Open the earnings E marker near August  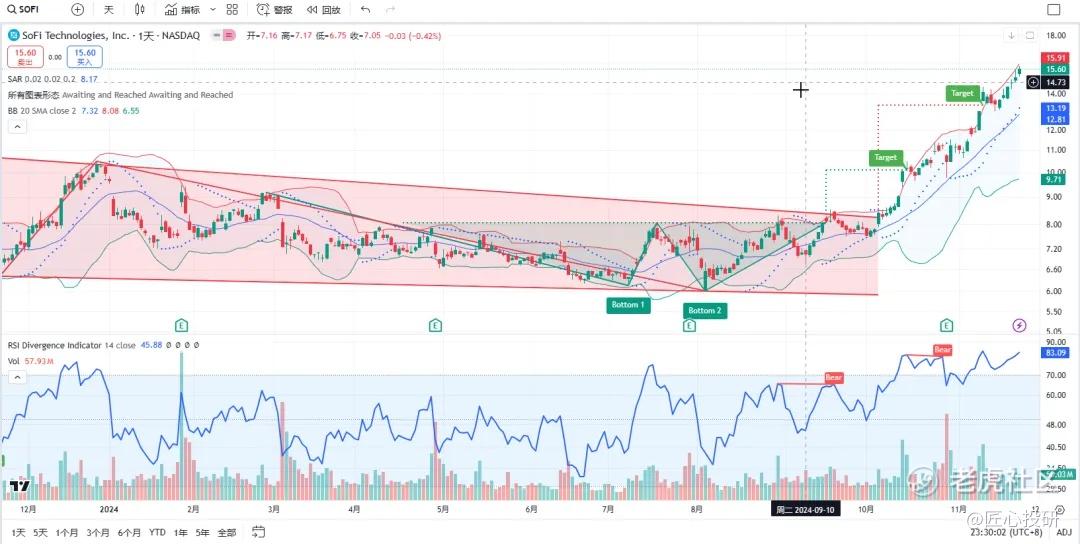pyautogui.click(x=689, y=324)
